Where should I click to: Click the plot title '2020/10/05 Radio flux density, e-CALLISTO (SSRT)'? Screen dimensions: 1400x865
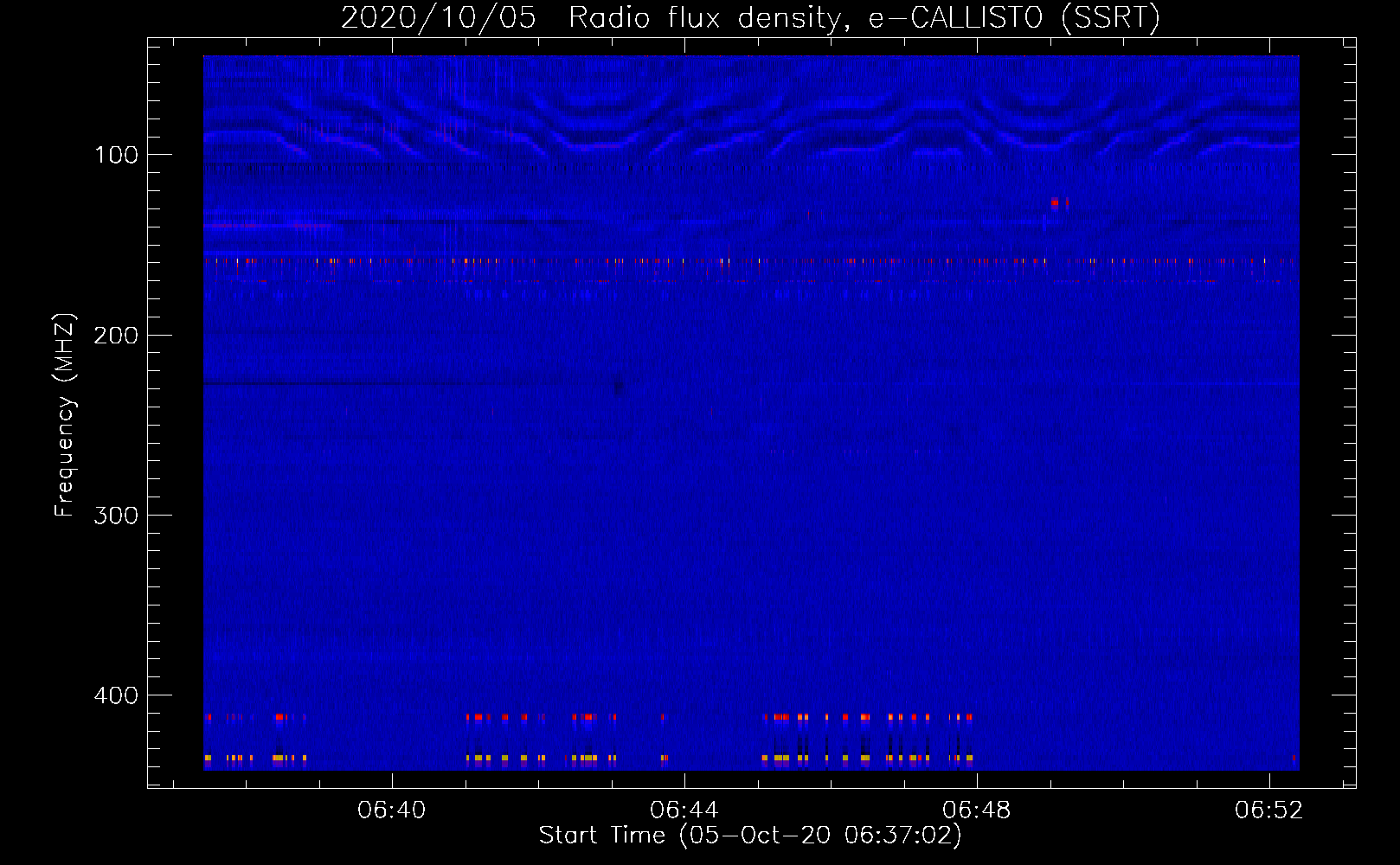(750, 17)
